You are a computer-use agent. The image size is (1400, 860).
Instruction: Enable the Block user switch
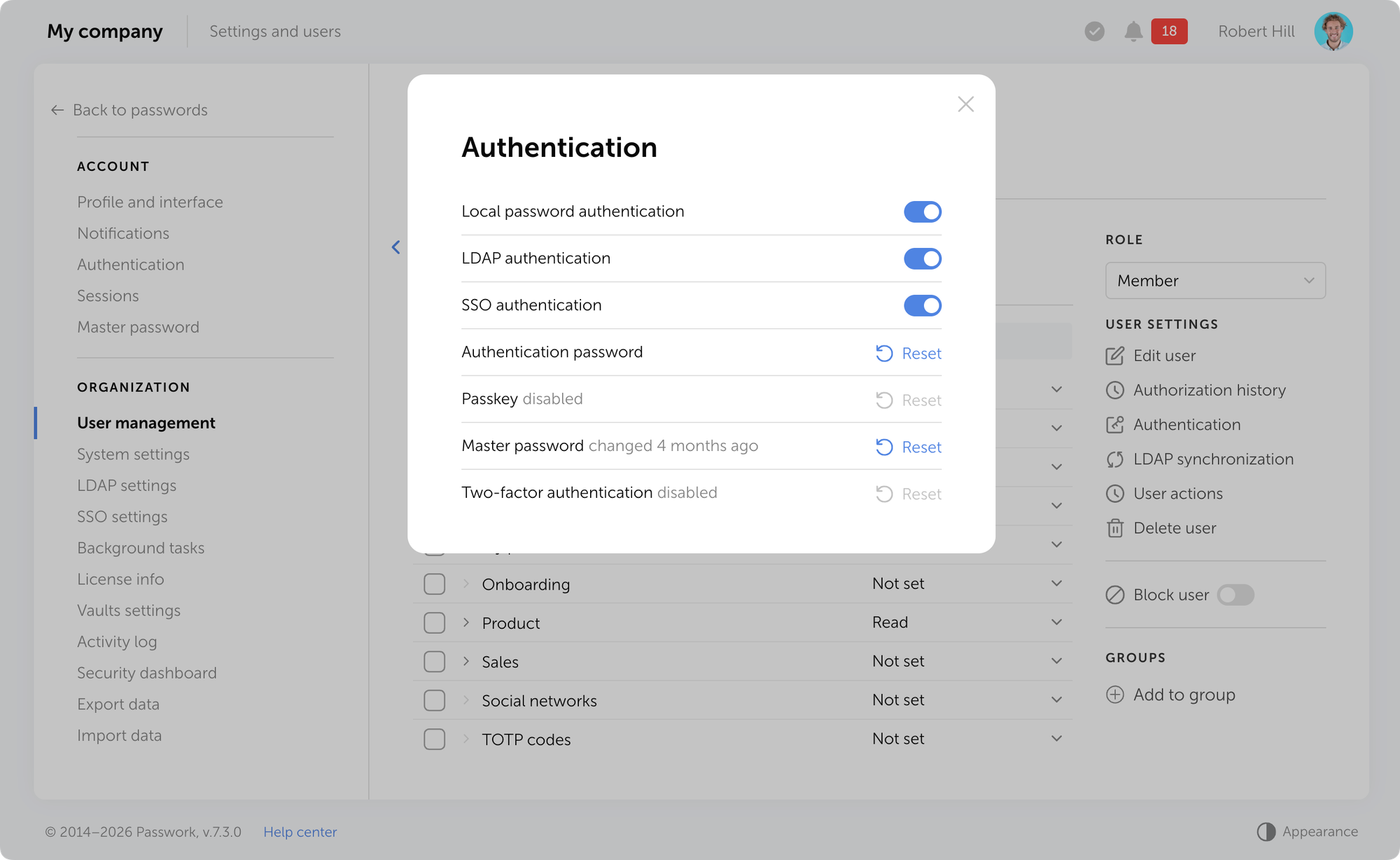click(x=1235, y=595)
